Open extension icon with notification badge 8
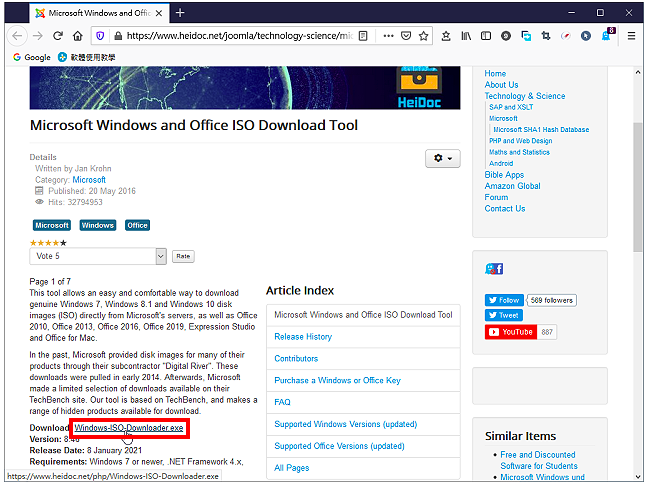 pos(607,35)
